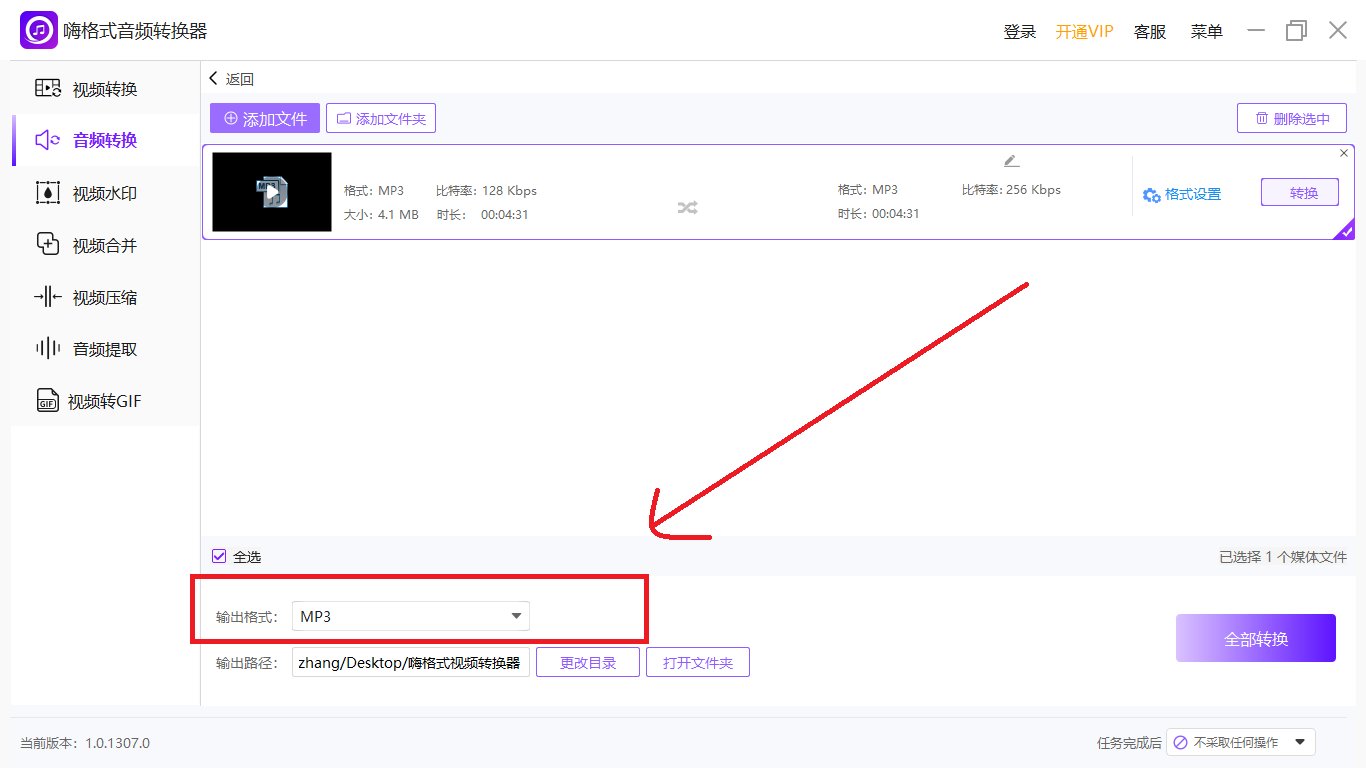Toggle the file's selected checkmark corner
Screen dimensions: 1366x768
coord(1345,231)
